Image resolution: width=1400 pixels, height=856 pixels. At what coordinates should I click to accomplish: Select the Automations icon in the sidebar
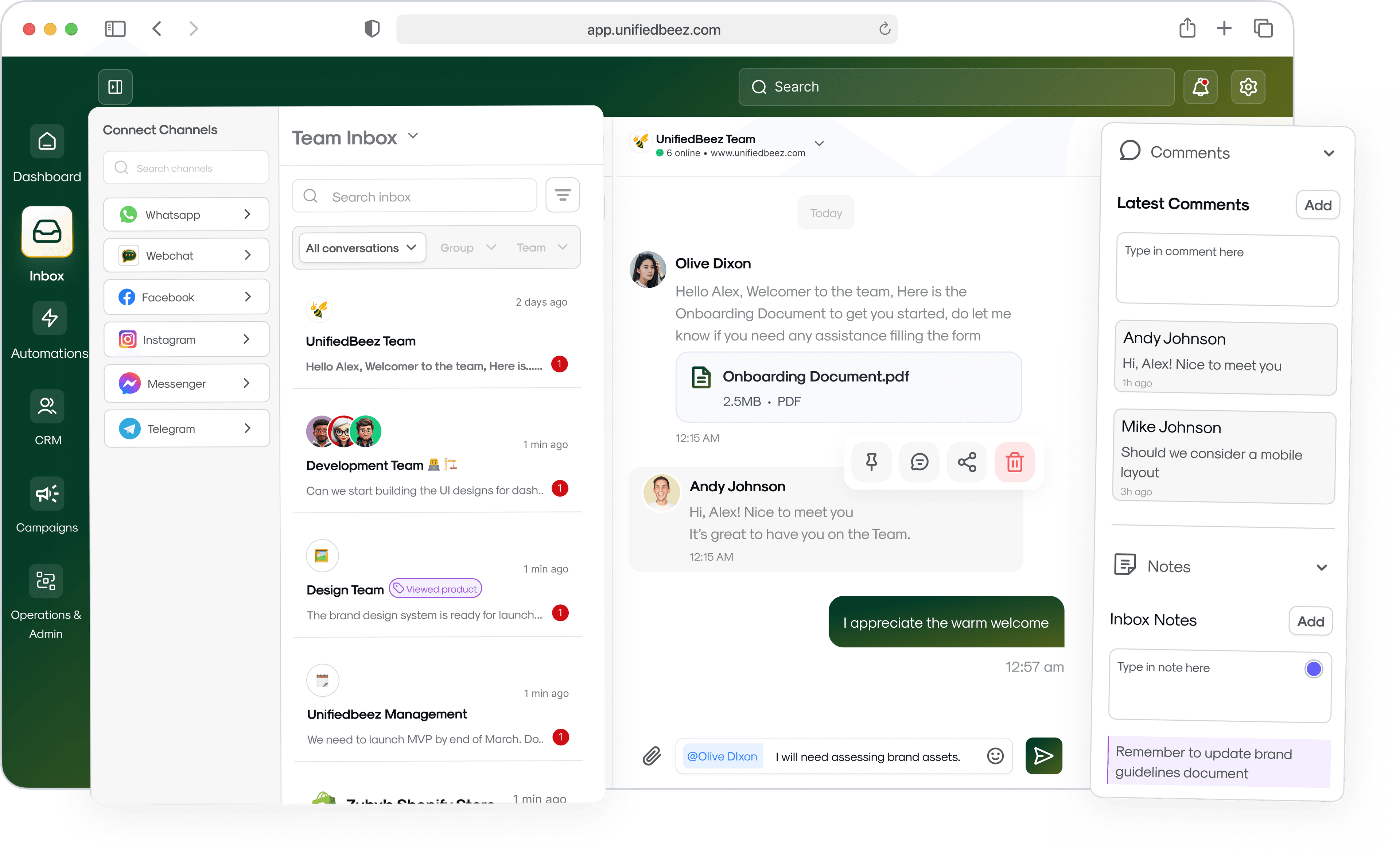point(49,318)
